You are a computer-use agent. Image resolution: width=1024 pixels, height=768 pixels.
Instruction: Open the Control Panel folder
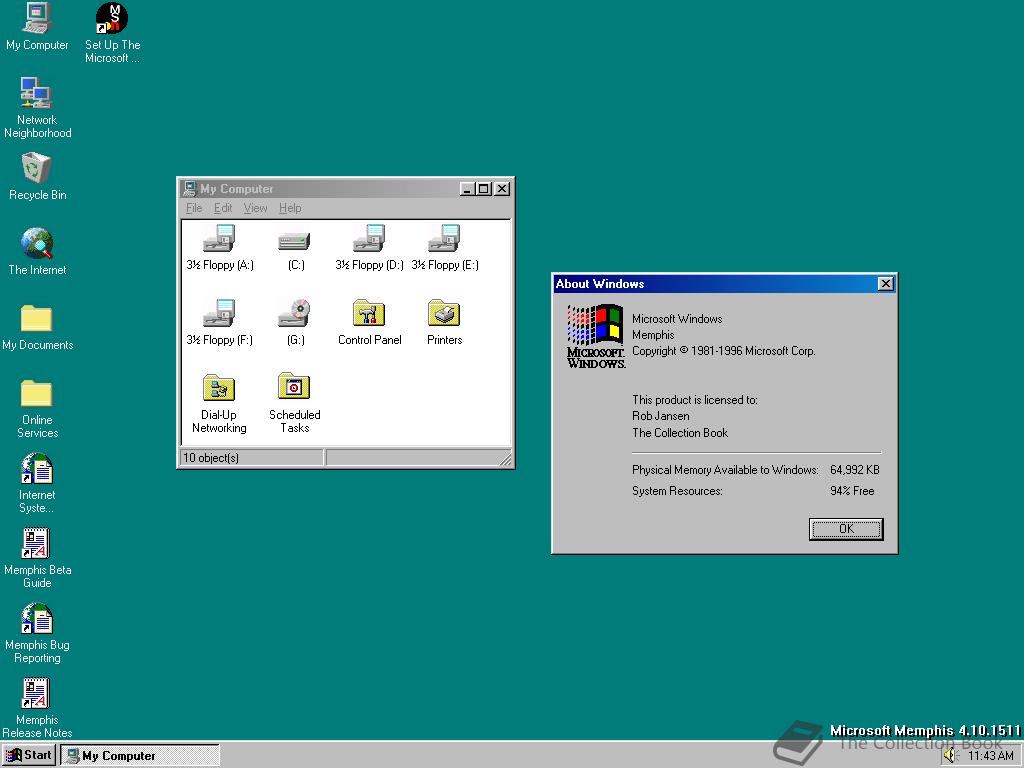369,313
